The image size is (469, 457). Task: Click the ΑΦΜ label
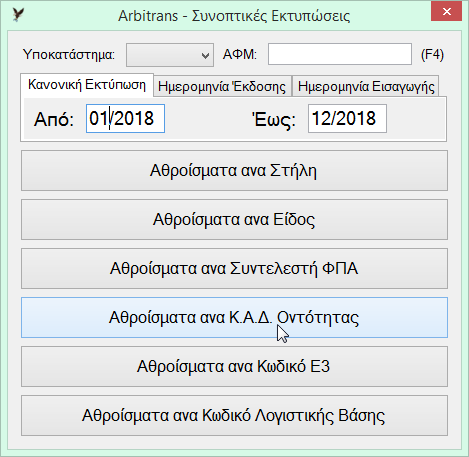tap(240, 54)
